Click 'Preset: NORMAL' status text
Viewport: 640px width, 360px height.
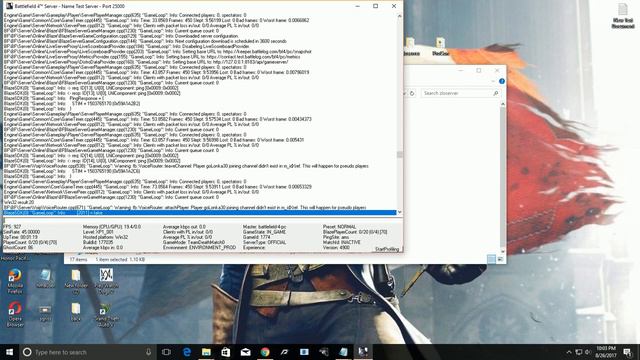pos(340,227)
